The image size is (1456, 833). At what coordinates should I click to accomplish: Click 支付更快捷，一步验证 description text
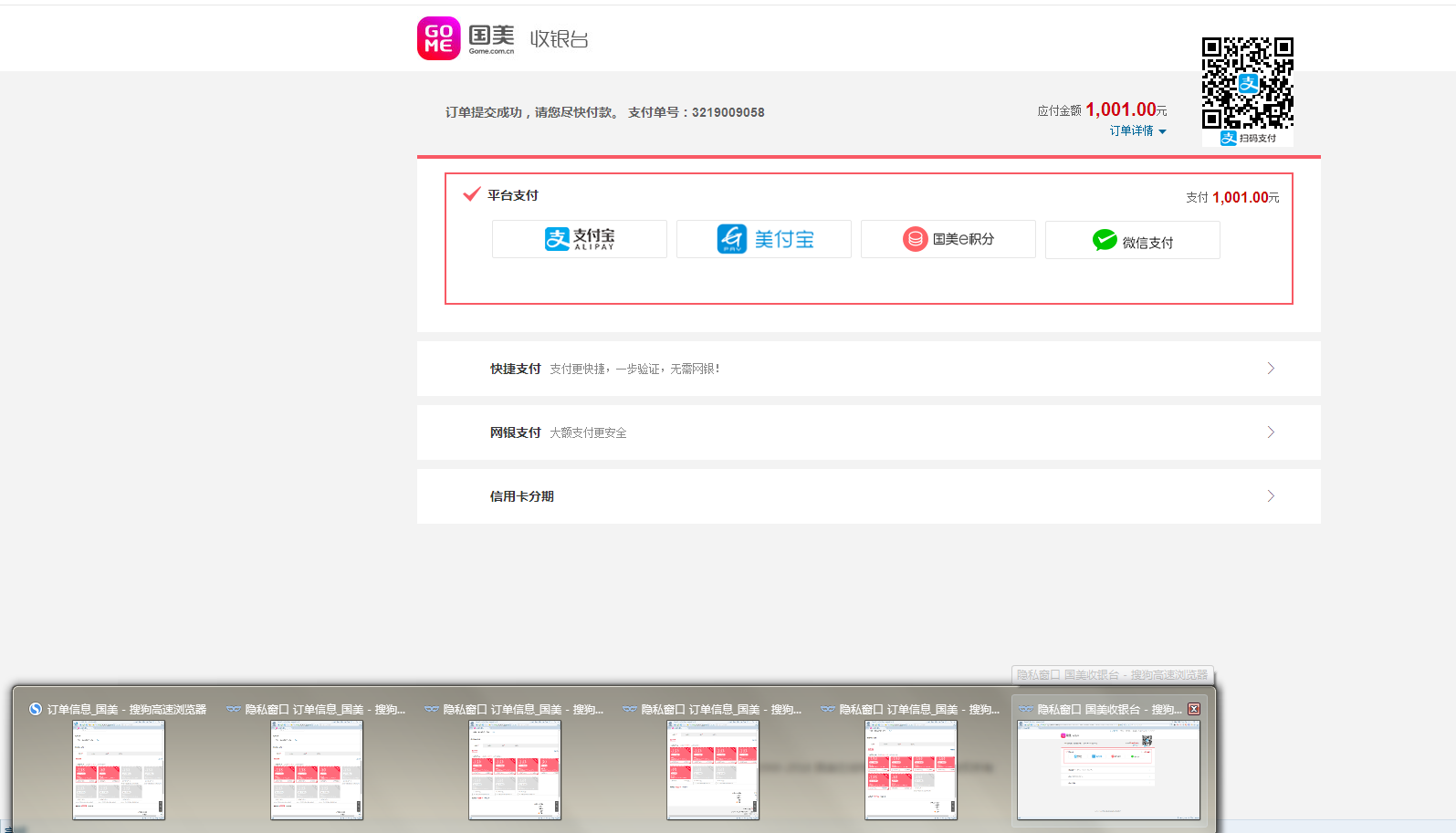click(634, 369)
